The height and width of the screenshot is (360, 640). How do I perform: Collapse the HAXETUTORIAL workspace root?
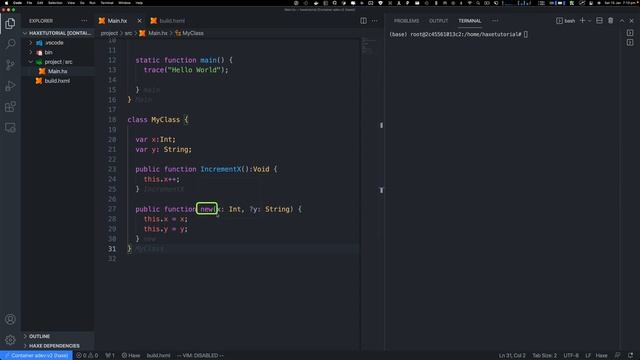click(58, 33)
